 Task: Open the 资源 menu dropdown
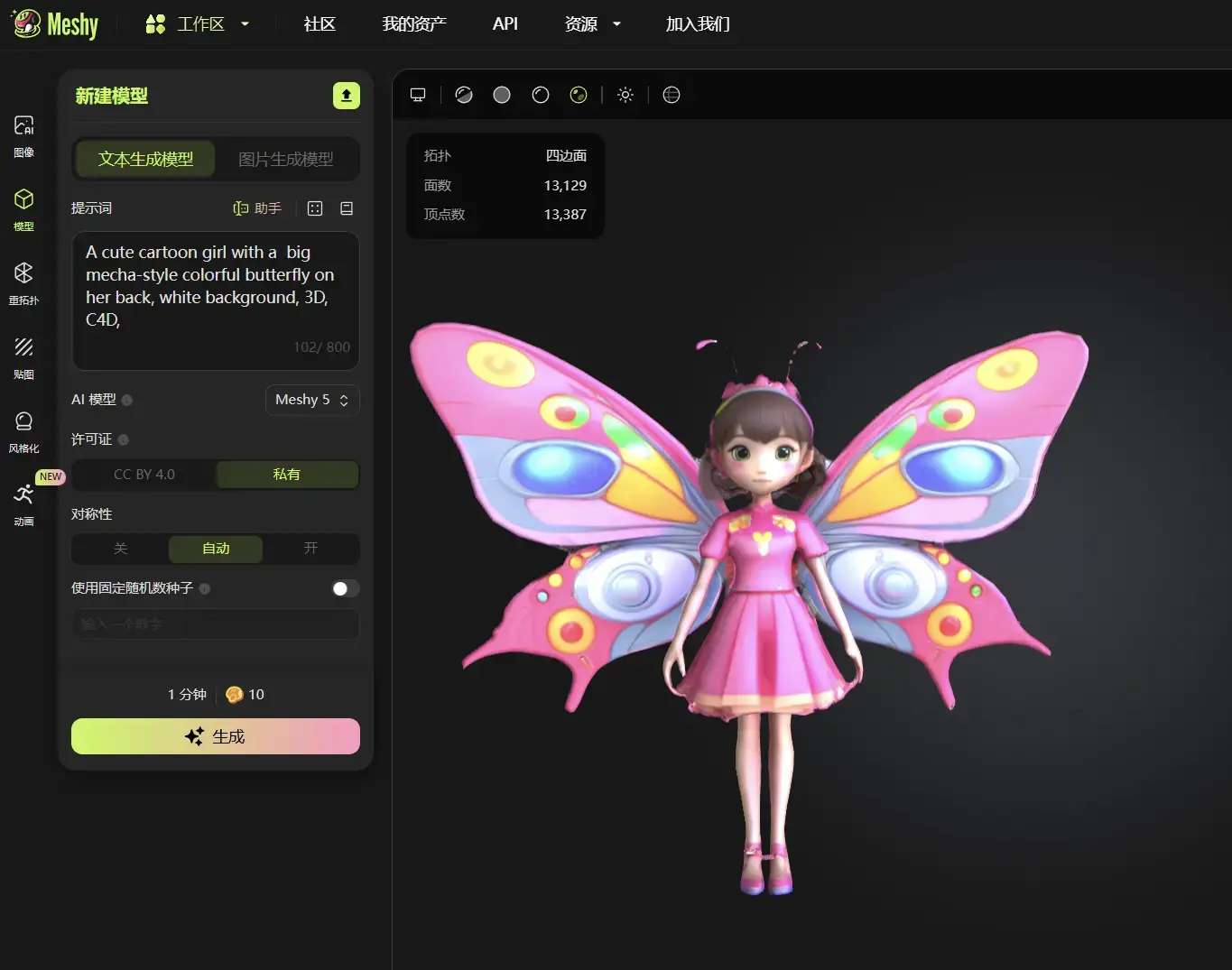(591, 24)
